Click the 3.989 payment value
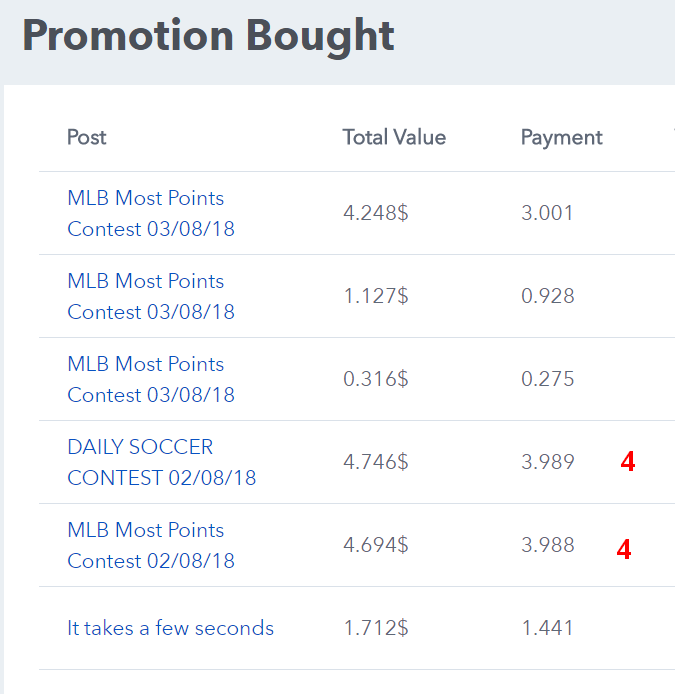 pos(547,462)
